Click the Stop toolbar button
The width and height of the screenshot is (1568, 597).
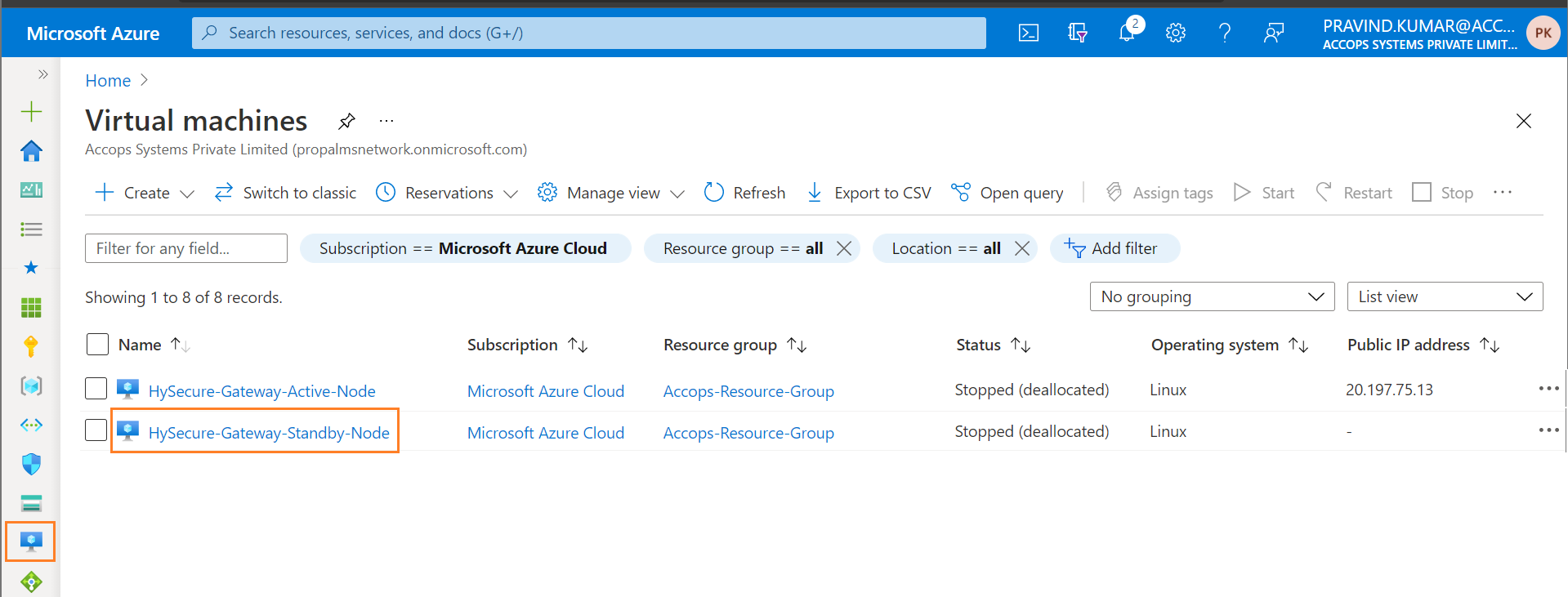click(x=1443, y=193)
